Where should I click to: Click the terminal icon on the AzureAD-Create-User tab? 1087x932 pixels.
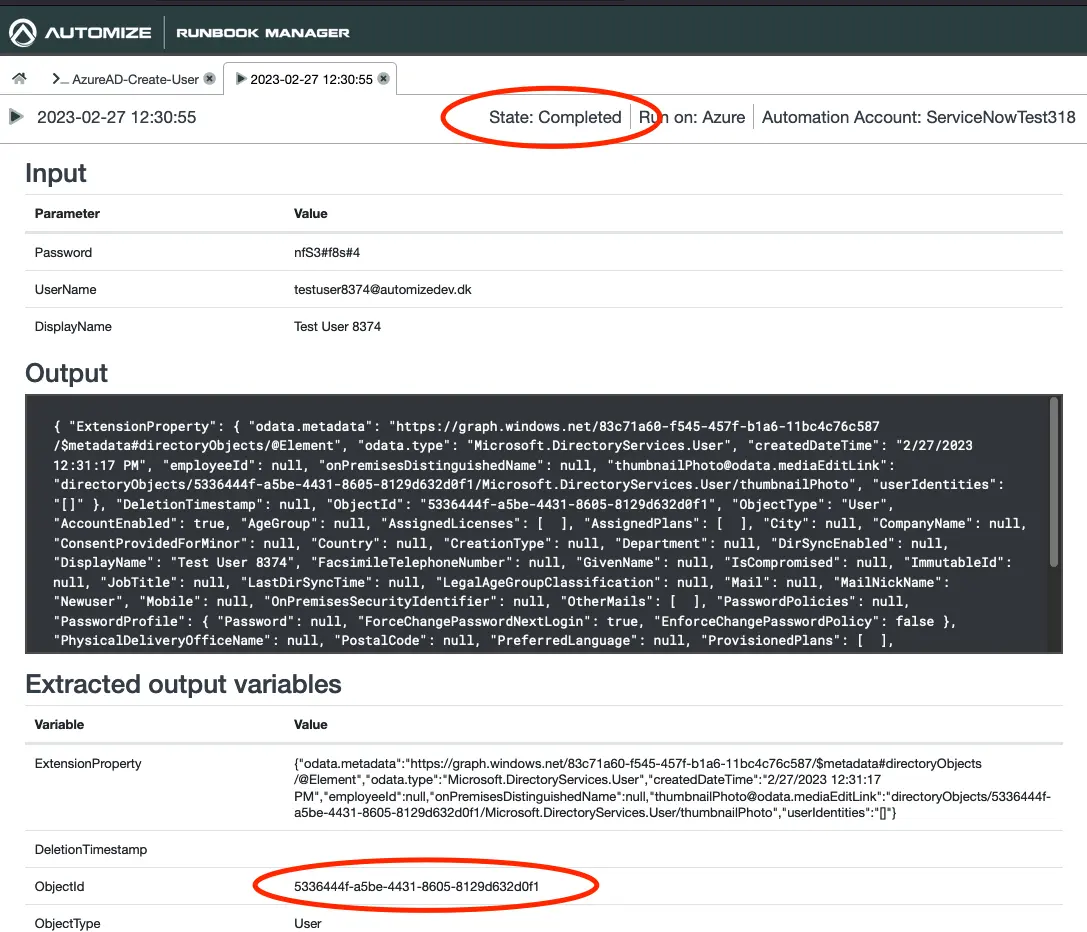[60, 79]
